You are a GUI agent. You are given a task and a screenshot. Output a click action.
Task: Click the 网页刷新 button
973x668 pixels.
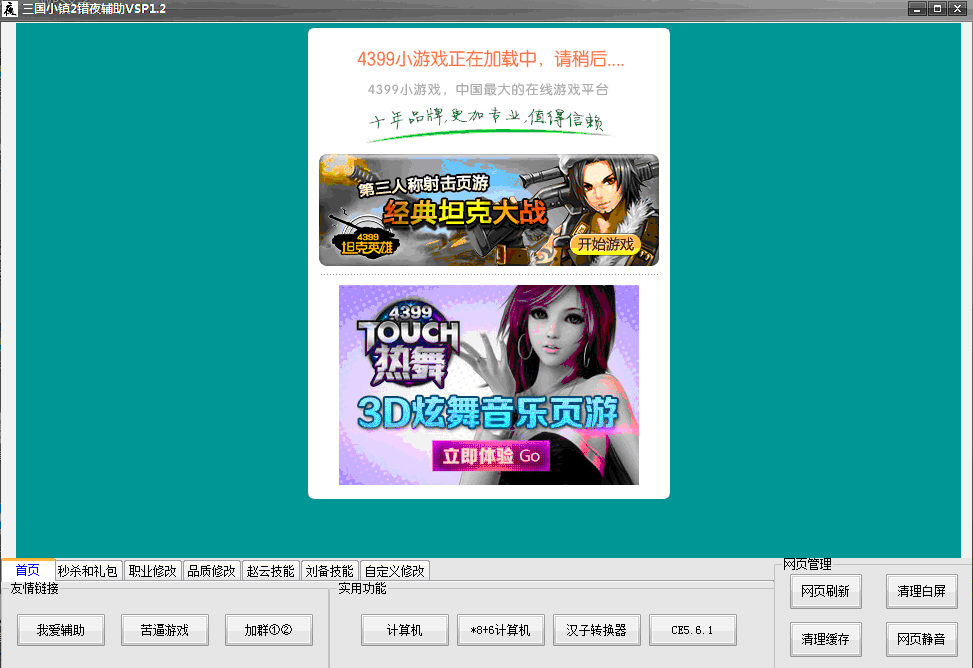[x=825, y=591]
